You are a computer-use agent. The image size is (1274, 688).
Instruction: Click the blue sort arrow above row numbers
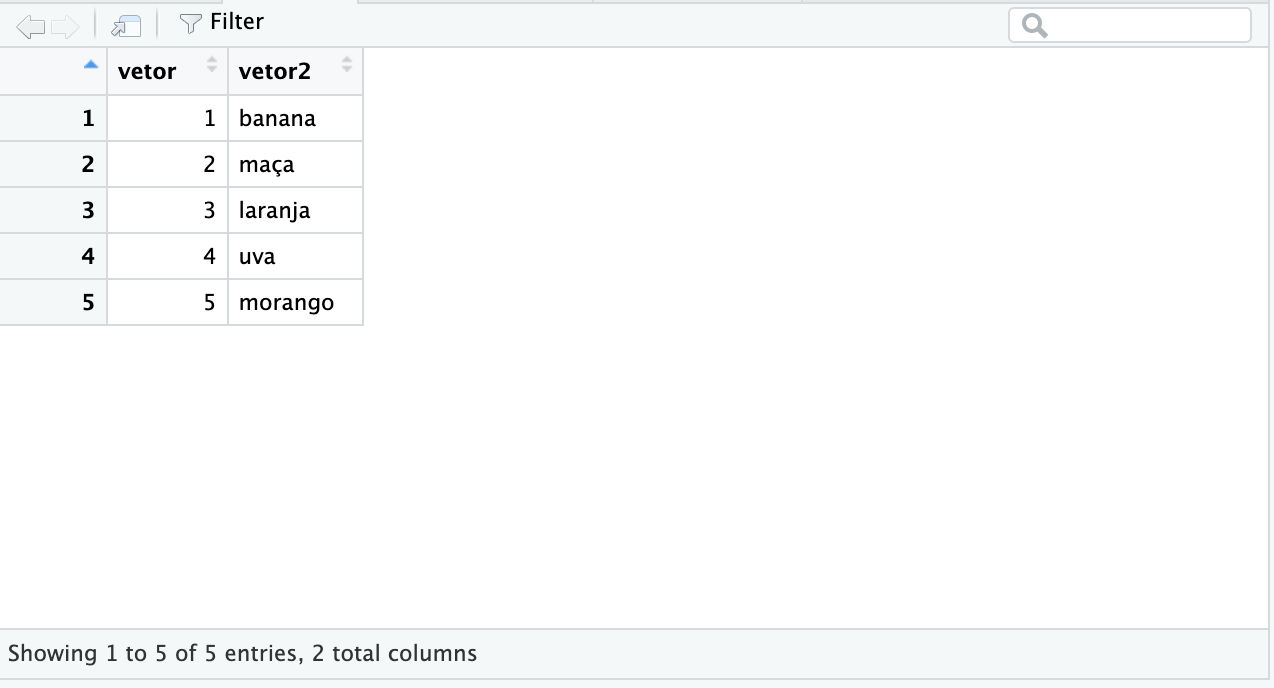tap(91, 65)
